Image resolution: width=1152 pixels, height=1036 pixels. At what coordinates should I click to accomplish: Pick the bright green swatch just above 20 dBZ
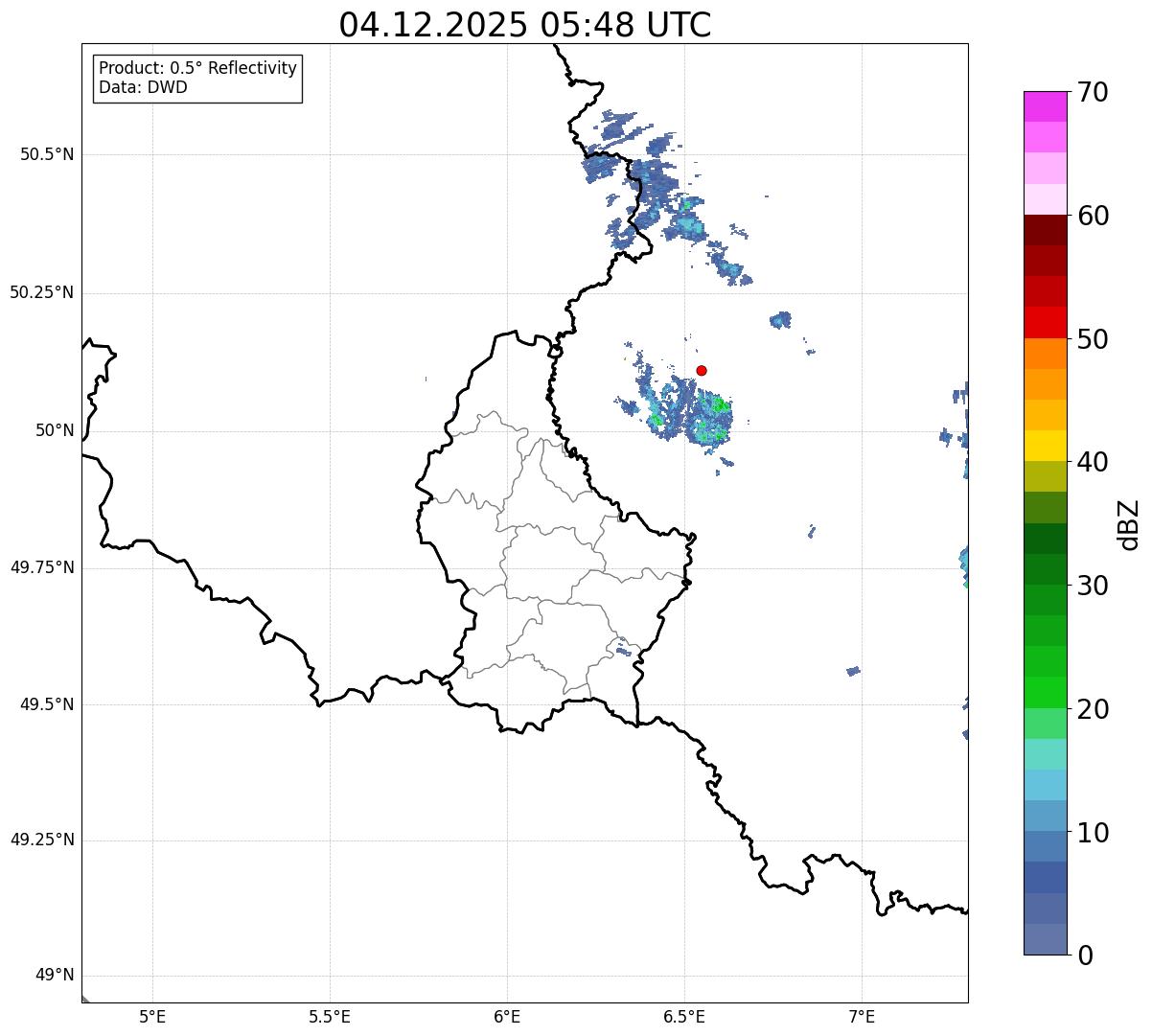1046,693
